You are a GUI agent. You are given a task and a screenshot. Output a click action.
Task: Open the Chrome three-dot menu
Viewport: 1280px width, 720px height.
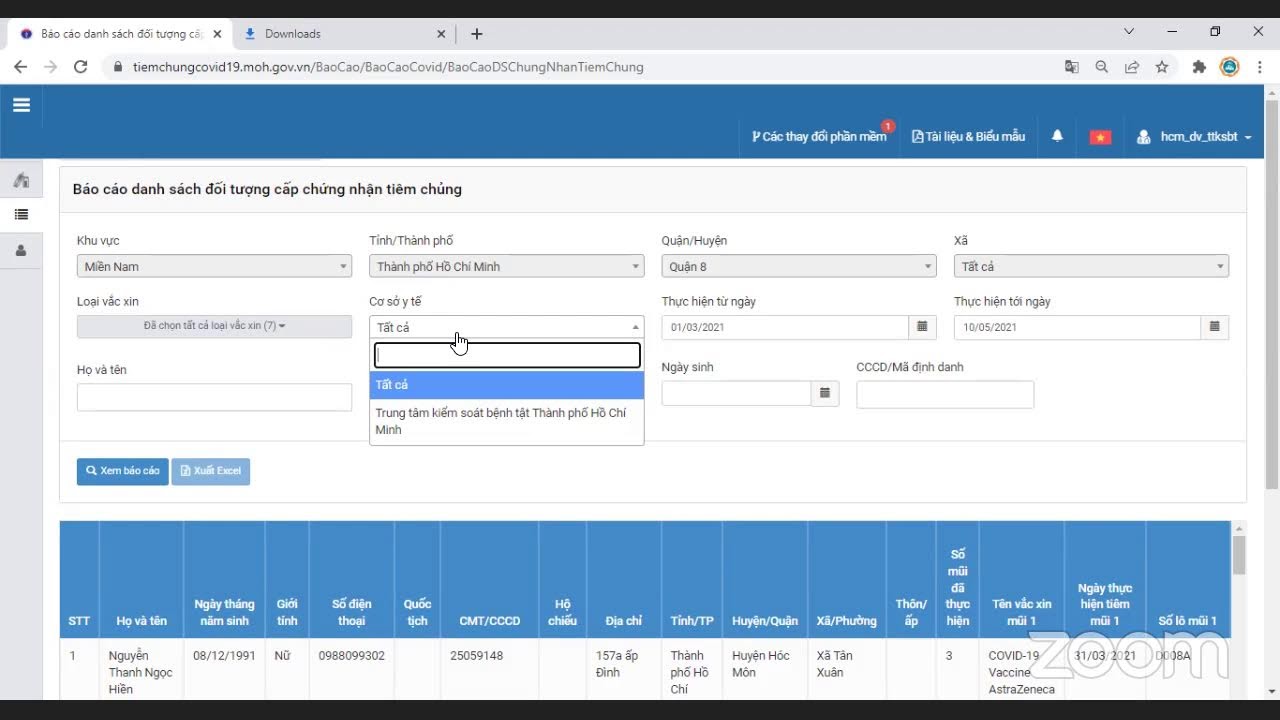[x=1260, y=67]
